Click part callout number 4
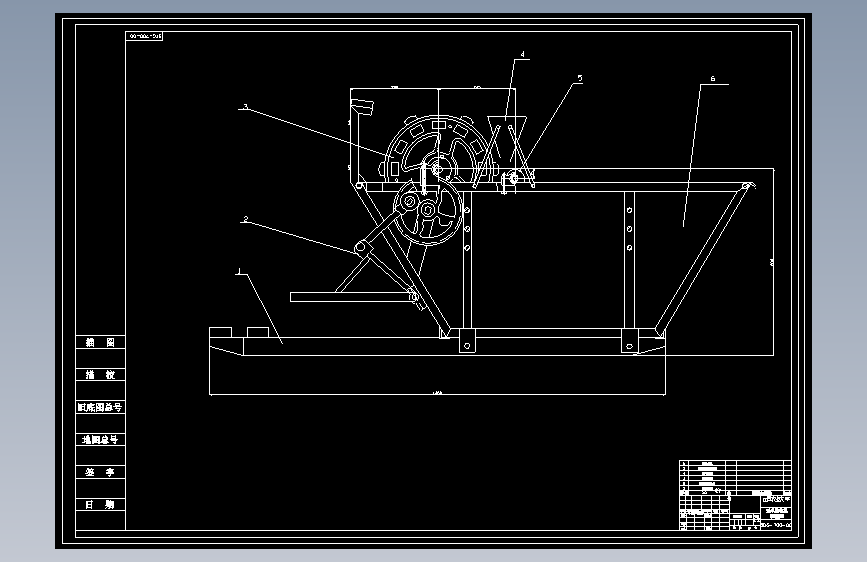 522,55
